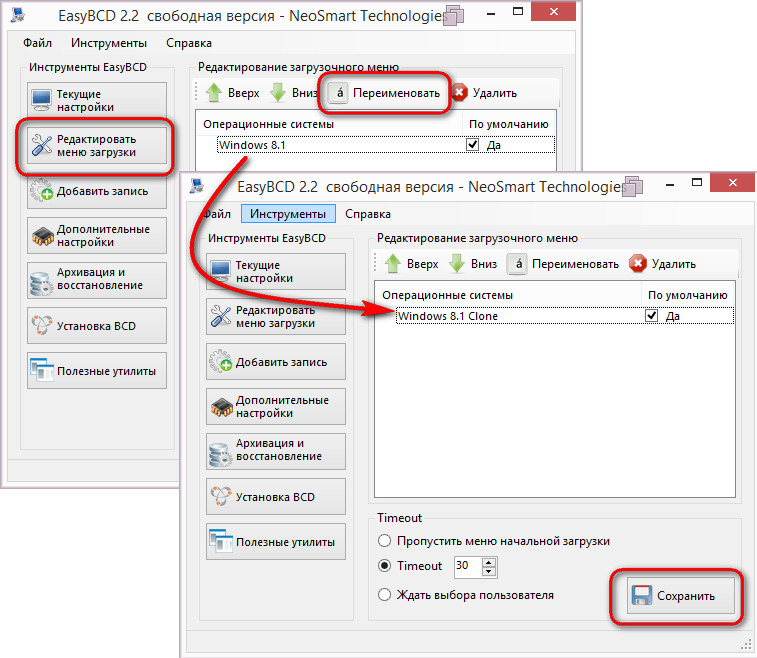Click По умолчанию header in back window
This screenshot has height=658, width=757.
point(509,124)
